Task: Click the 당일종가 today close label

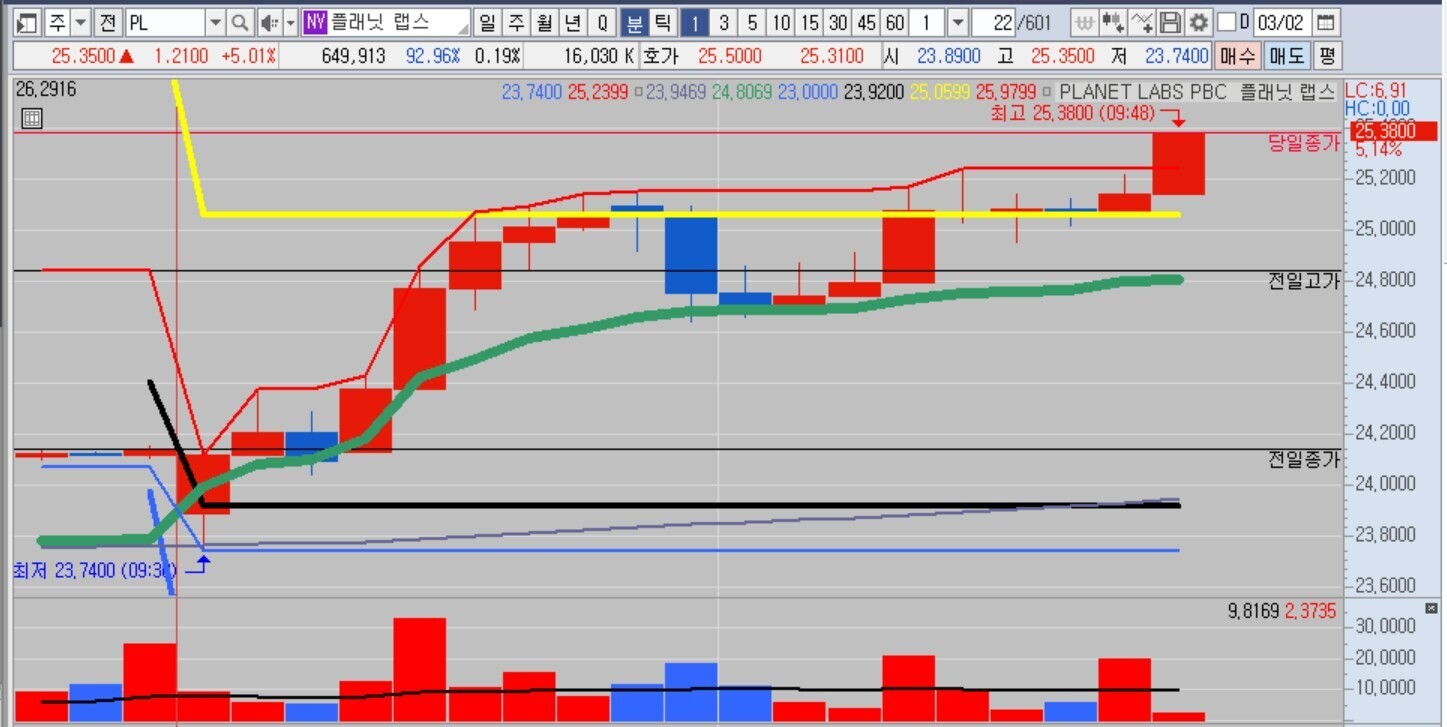Action: (1303, 142)
